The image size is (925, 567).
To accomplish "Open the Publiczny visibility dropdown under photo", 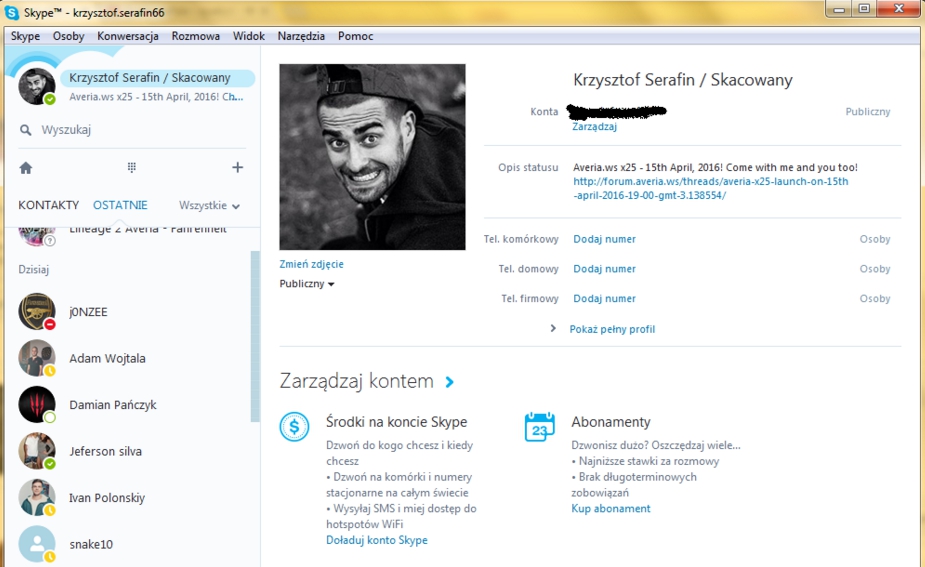I will [x=307, y=284].
